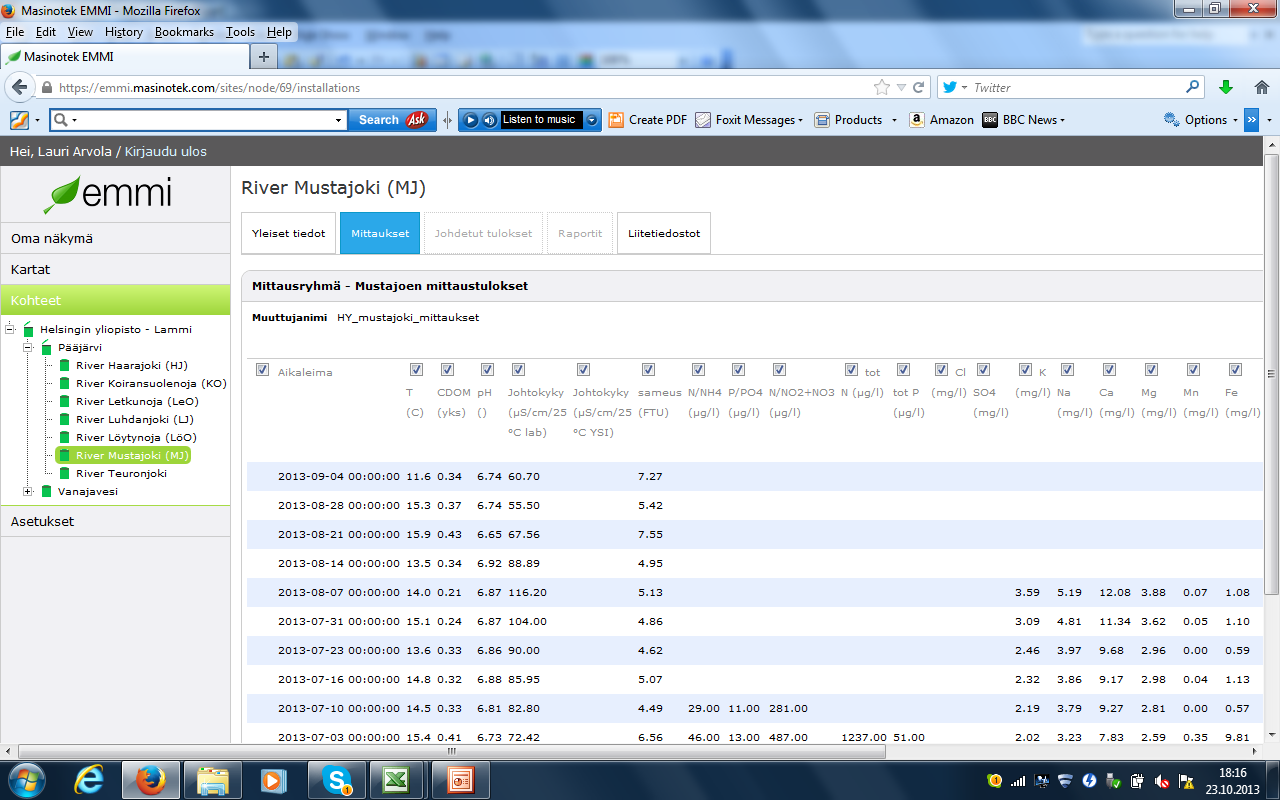Viewport: 1280px width, 800px height.
Task: Click the page vertical scrollbar
Action: coord(1271,373)
